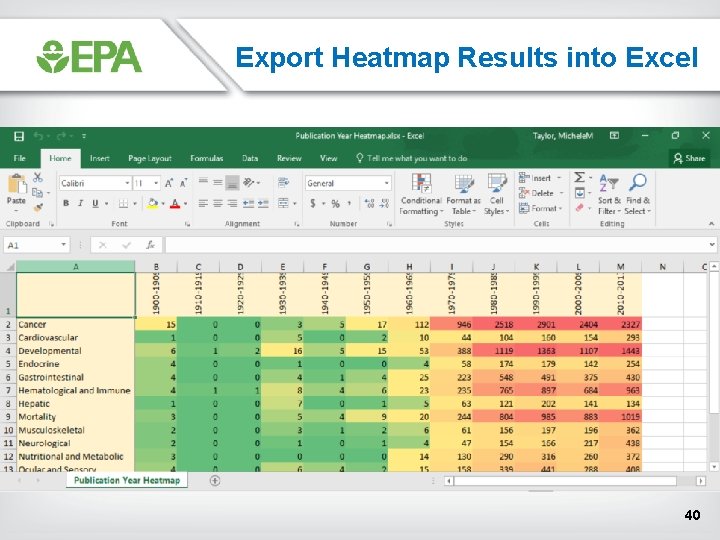Image resolution: width=720 pixels, height=540 pixels.
Task: Open the Name Box dropdown arrow
Action: click(x=63, y=245)
